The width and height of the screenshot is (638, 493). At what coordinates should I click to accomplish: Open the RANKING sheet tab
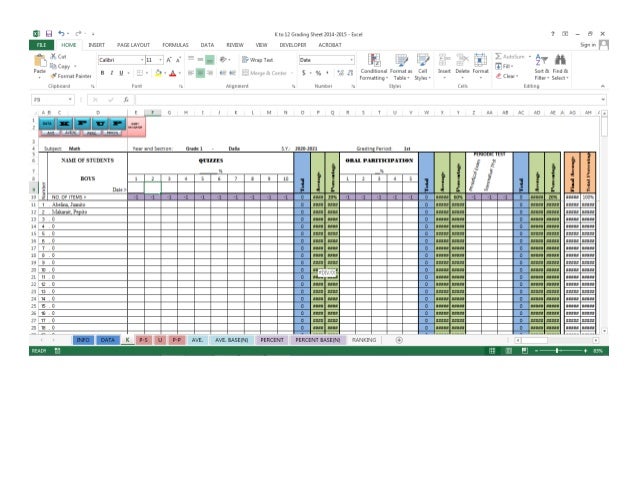click(x=364, y=340)
